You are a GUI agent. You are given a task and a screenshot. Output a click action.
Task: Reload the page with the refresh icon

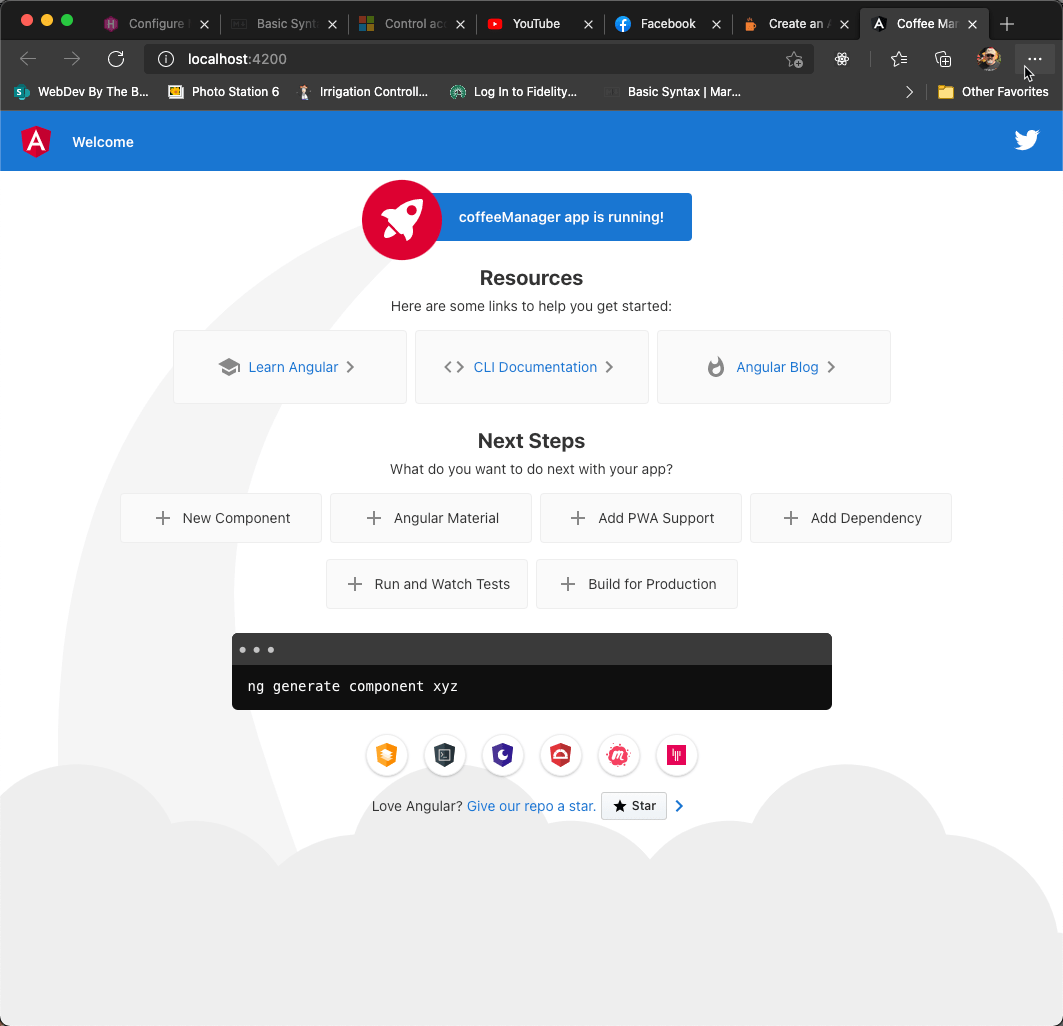click(116, 59)
